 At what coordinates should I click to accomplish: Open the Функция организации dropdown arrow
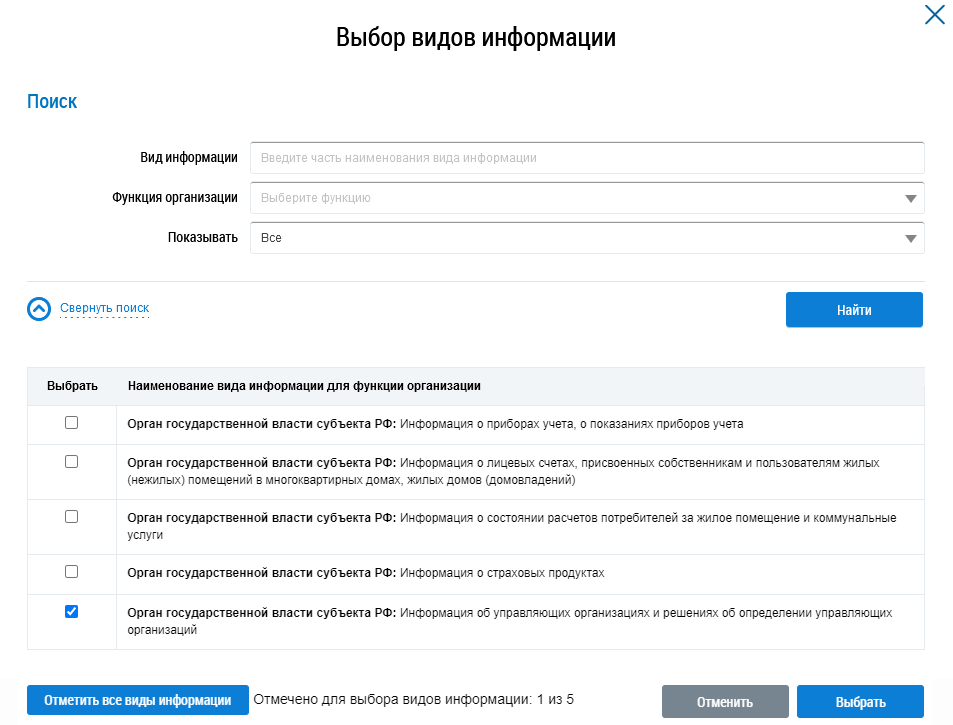tap(910, 198)
